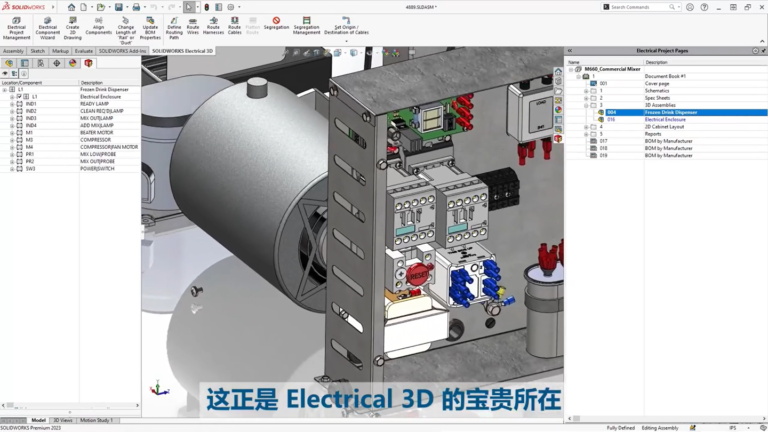Screen dimensions: 768x432
Task: Click the left panel horizontal scrollbar
Action: click(70, 406)
